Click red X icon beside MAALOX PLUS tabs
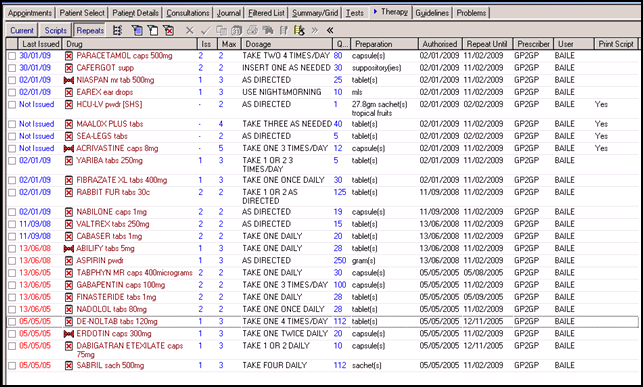Viewport: 643px width, 387px height. click(x=69, y=124)
